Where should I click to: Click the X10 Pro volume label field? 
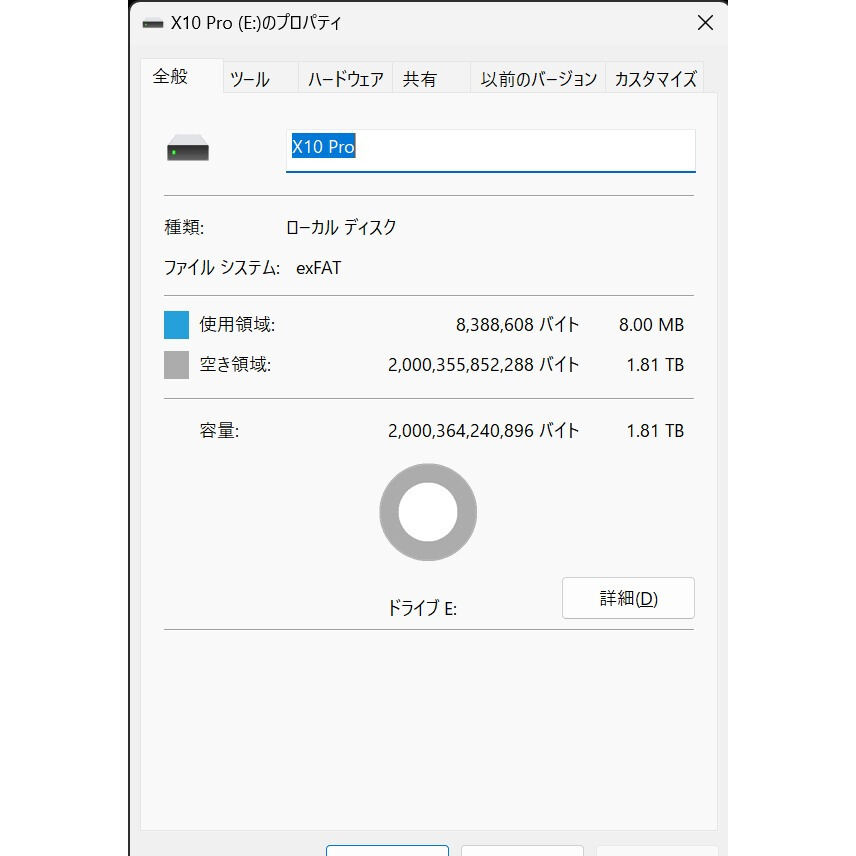(491, 151)
